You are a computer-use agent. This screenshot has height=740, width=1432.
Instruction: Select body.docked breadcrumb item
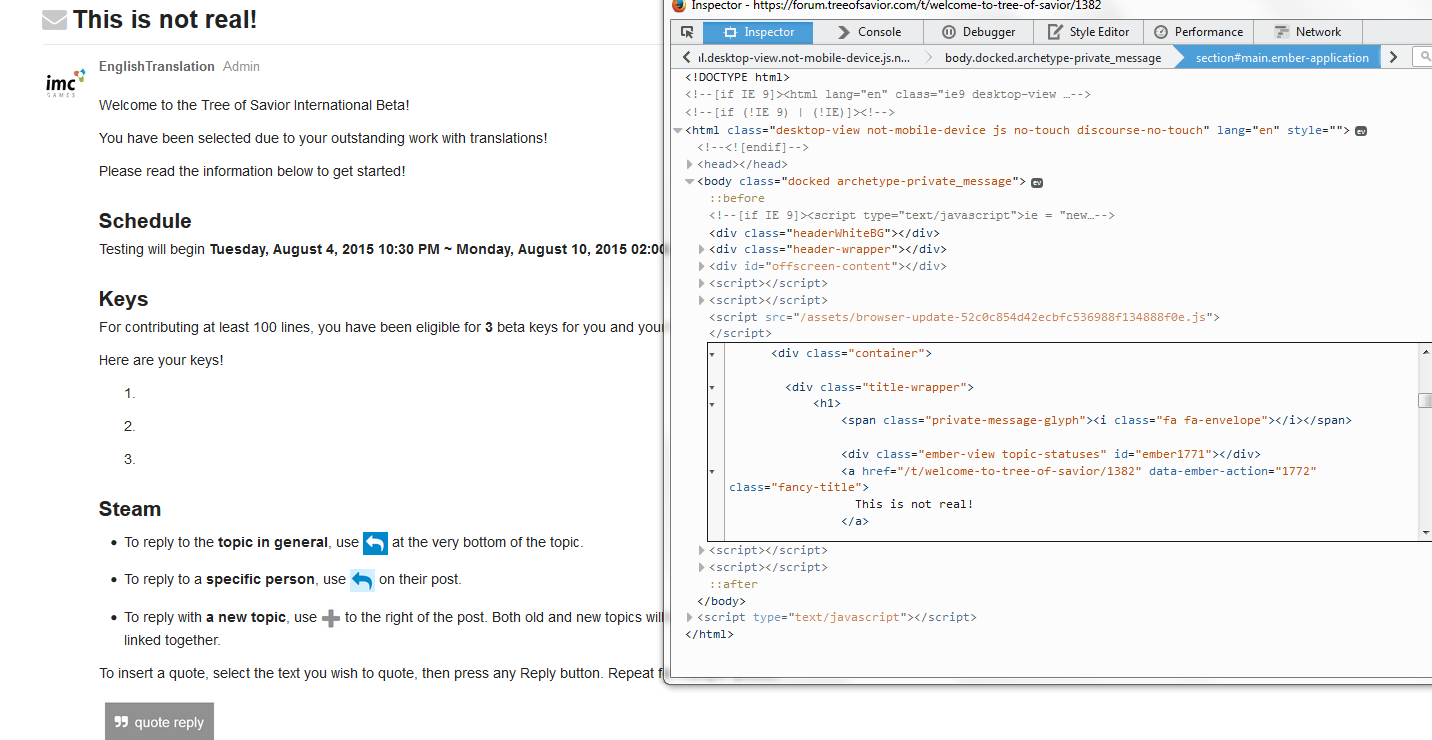click(x=1052, y=58)
